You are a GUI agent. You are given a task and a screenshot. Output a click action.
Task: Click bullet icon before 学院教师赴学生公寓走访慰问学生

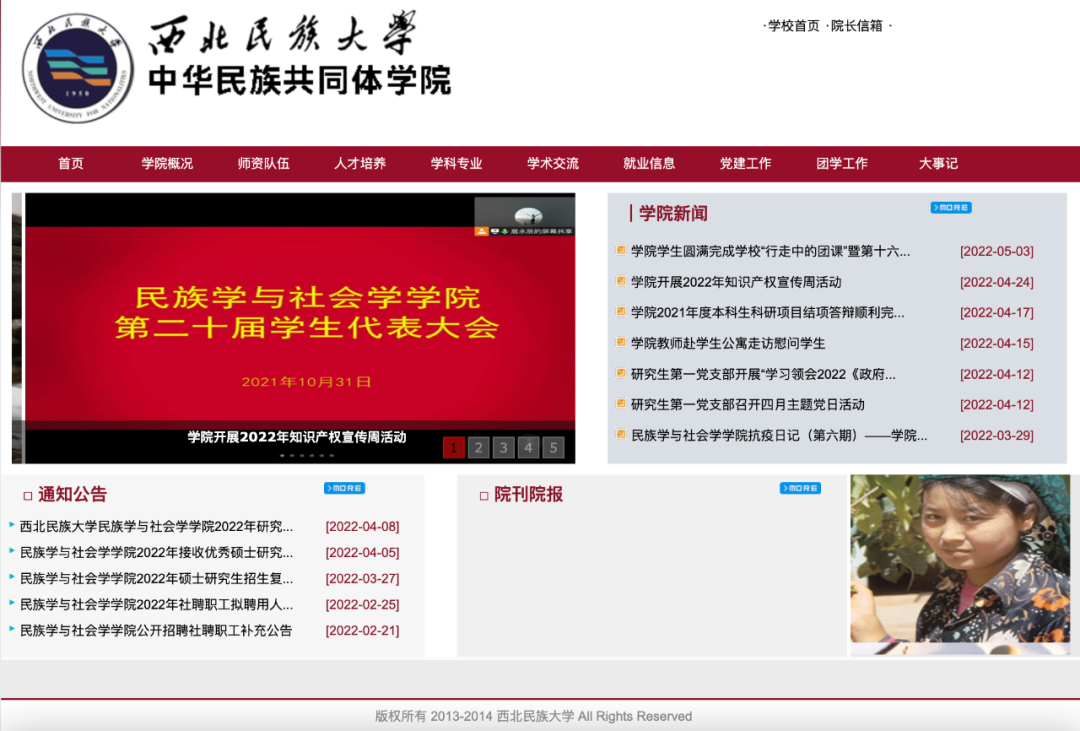pyautogui.click(x=621, y=342)
